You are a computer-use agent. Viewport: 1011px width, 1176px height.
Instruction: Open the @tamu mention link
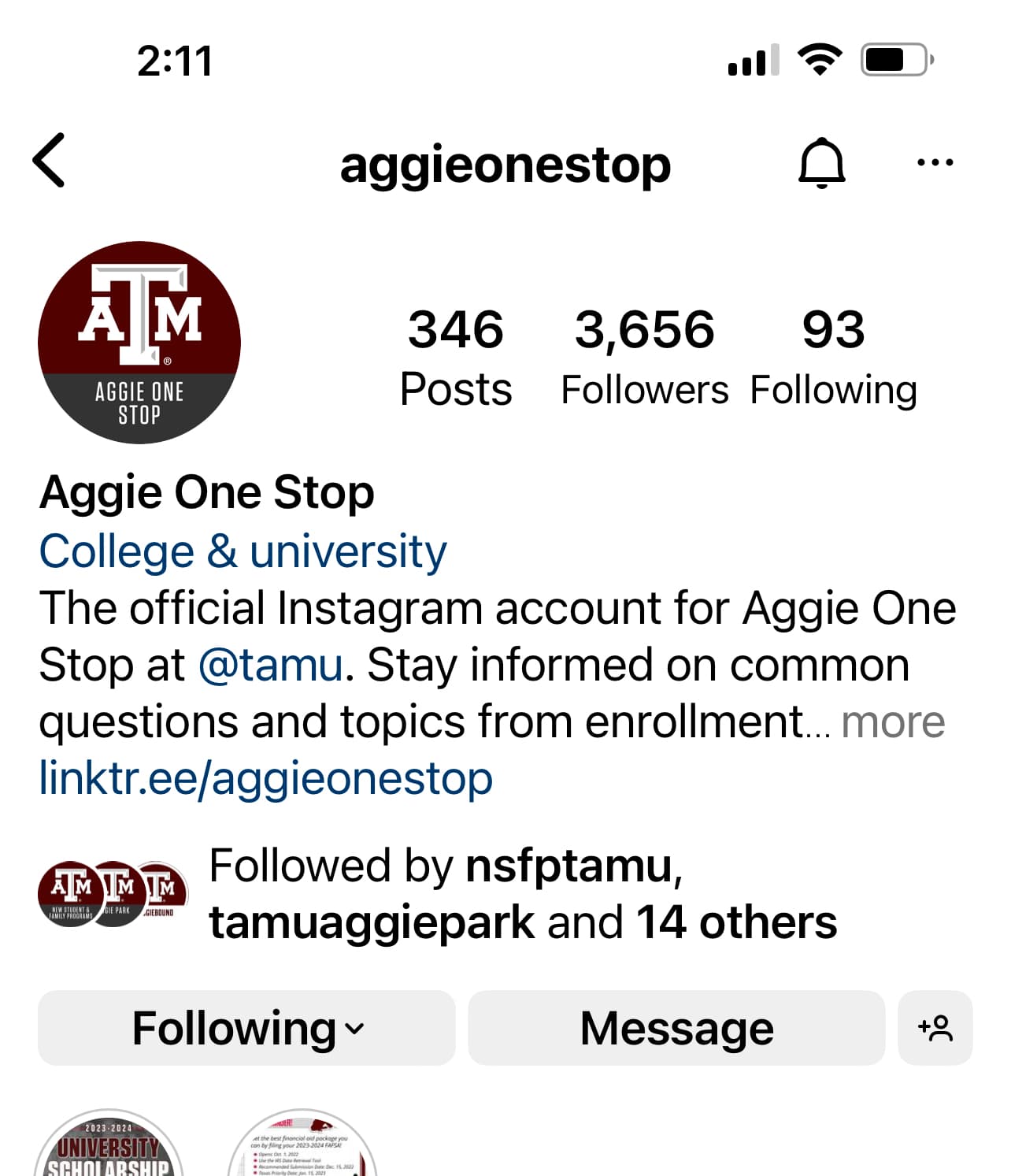pos(271,665)
